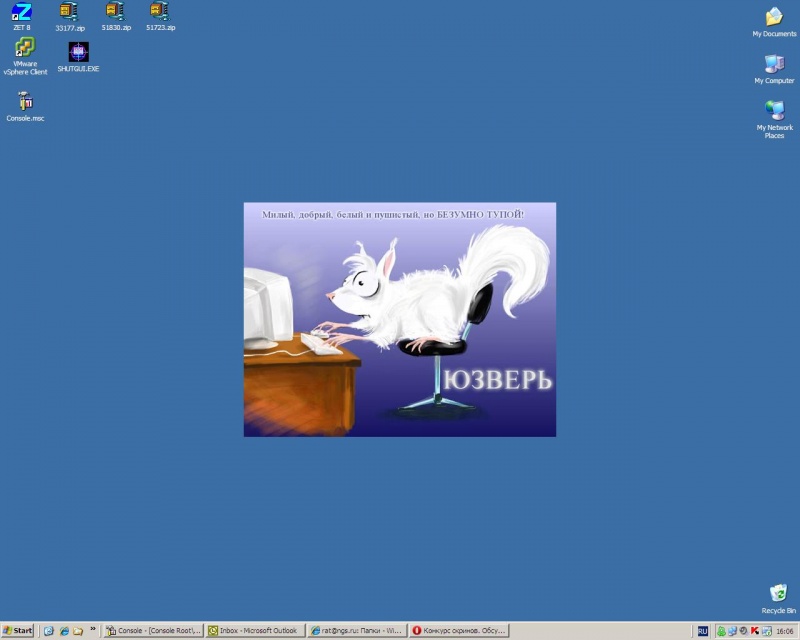
Task: Launch Internet Explorer from Quick Launch
Action: [x=63, y=631]
